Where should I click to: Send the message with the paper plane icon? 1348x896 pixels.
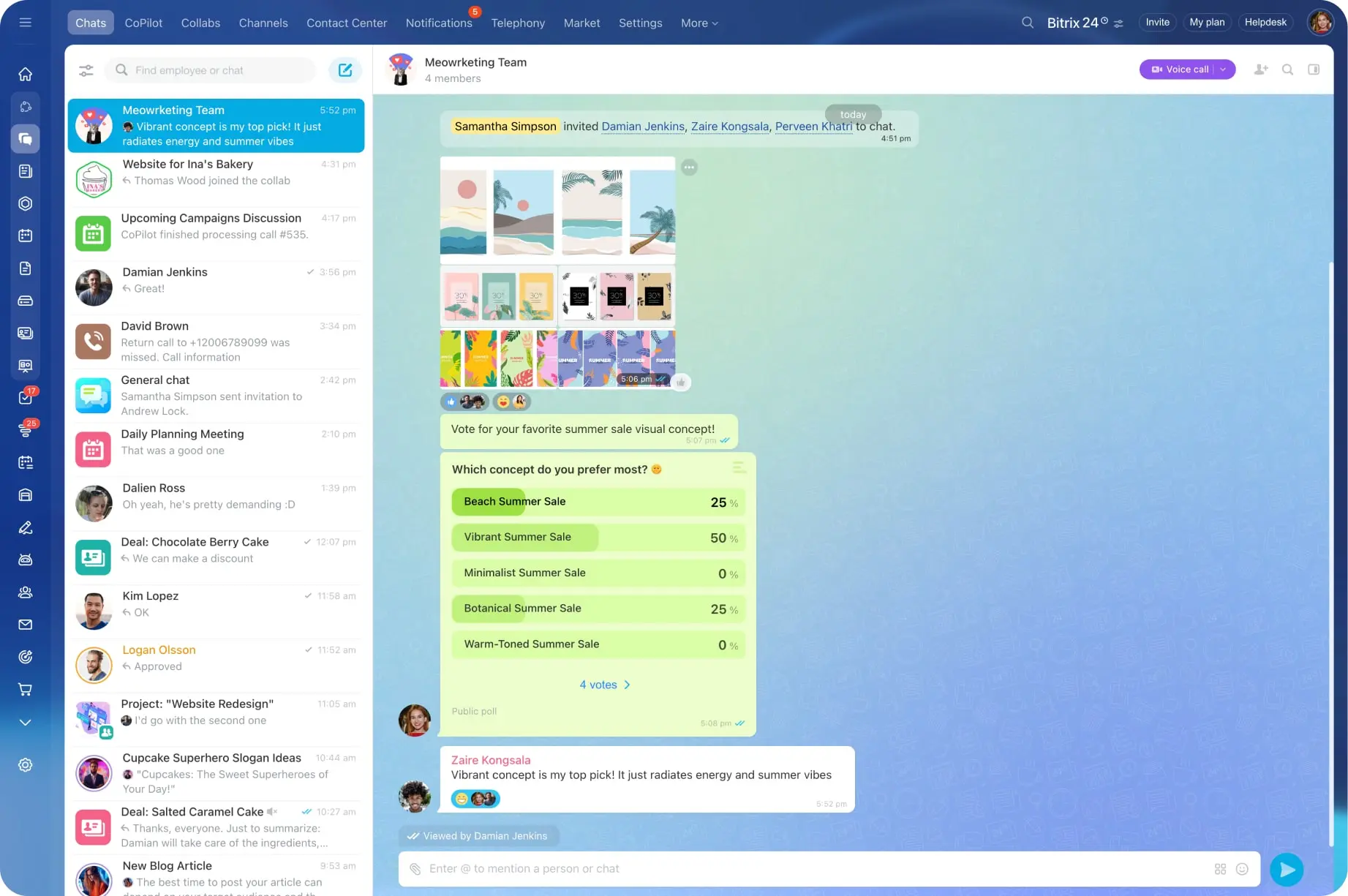click(1287, 870)
